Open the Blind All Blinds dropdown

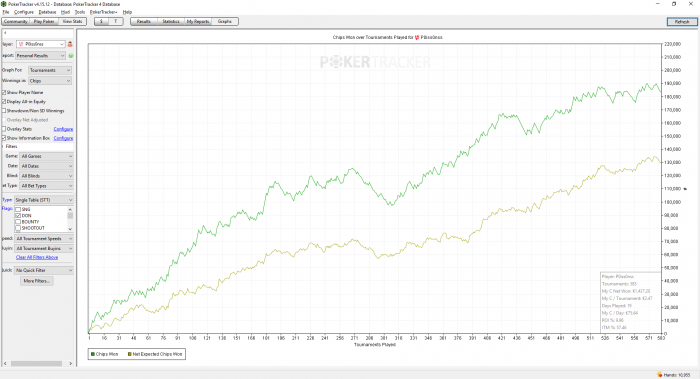click(x=46, y=176)
